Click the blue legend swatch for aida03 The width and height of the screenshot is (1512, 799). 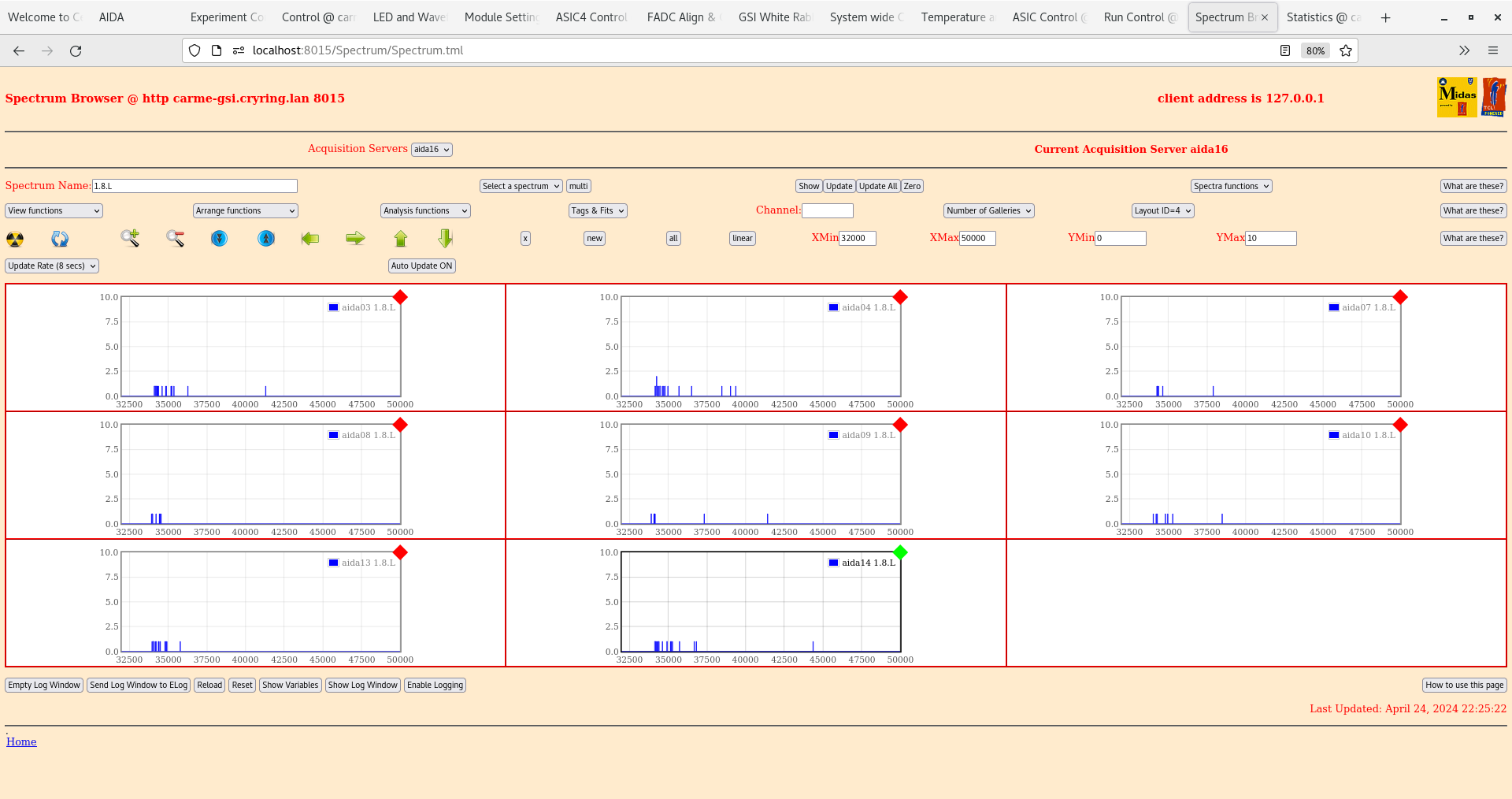tap(332, 307)
